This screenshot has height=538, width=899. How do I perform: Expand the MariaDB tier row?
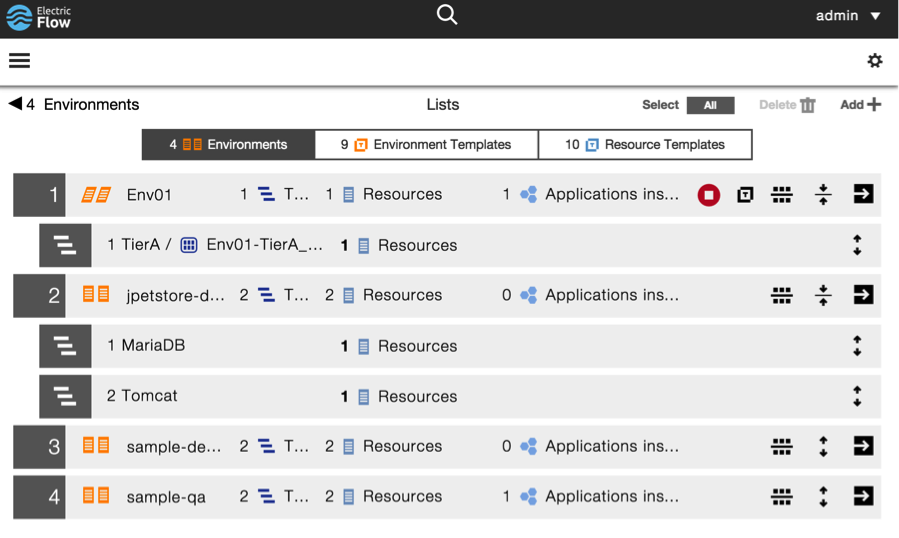point(857,346)
